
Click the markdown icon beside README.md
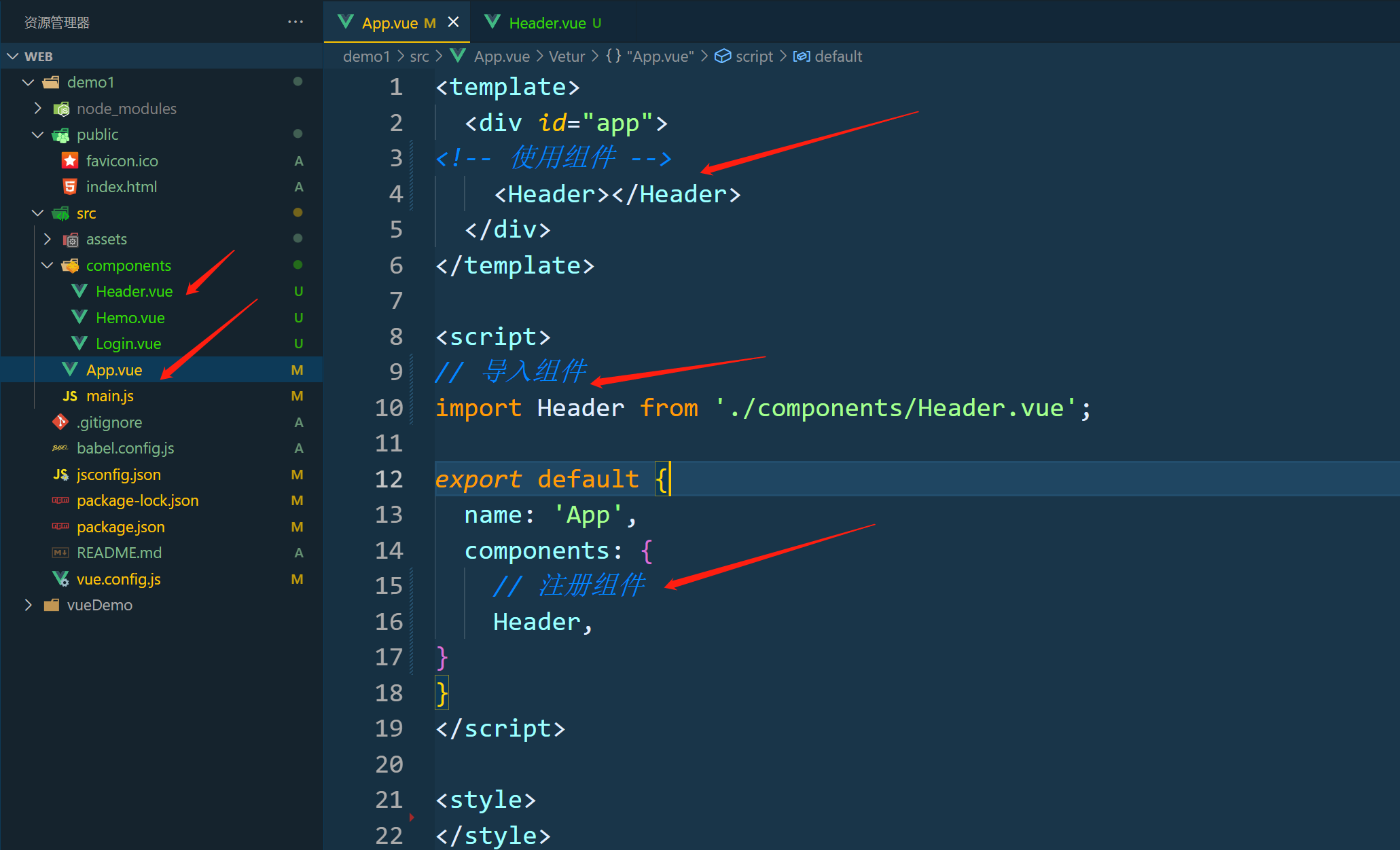(60, 553)
